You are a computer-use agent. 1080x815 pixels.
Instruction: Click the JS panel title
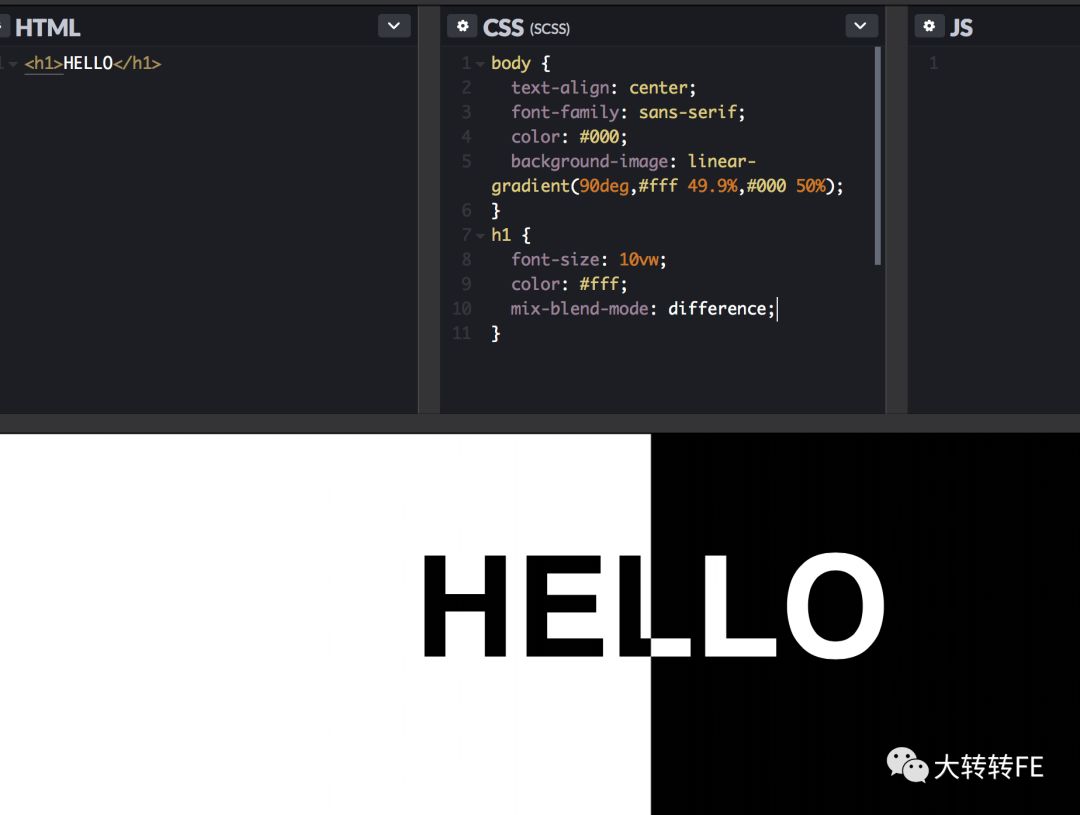coord(961,28)
